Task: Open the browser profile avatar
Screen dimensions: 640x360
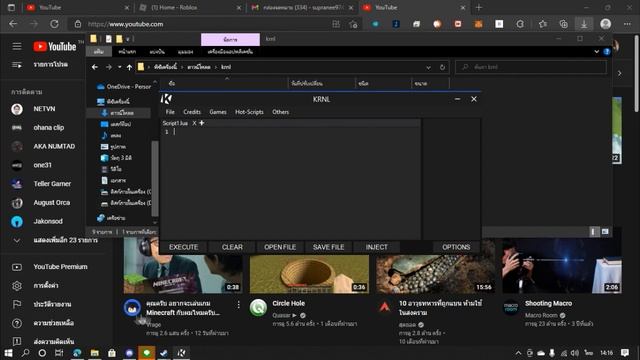Action: coord(605,24)
